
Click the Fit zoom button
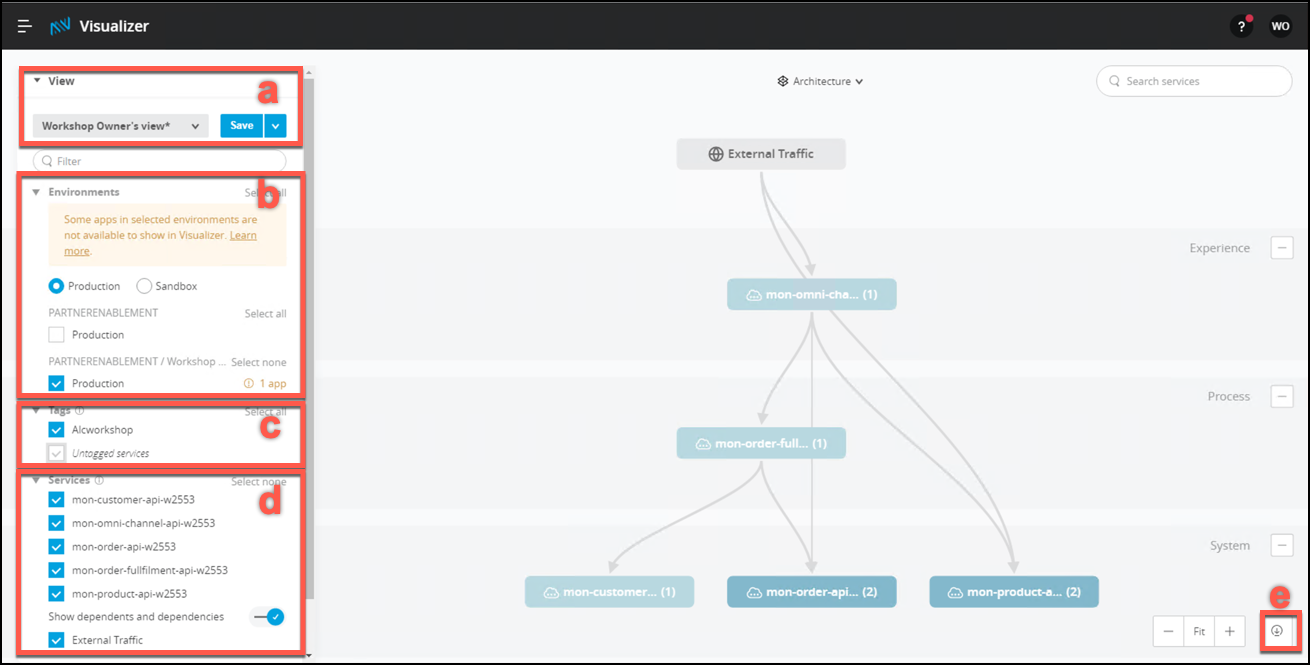(x=1199, y=631)
